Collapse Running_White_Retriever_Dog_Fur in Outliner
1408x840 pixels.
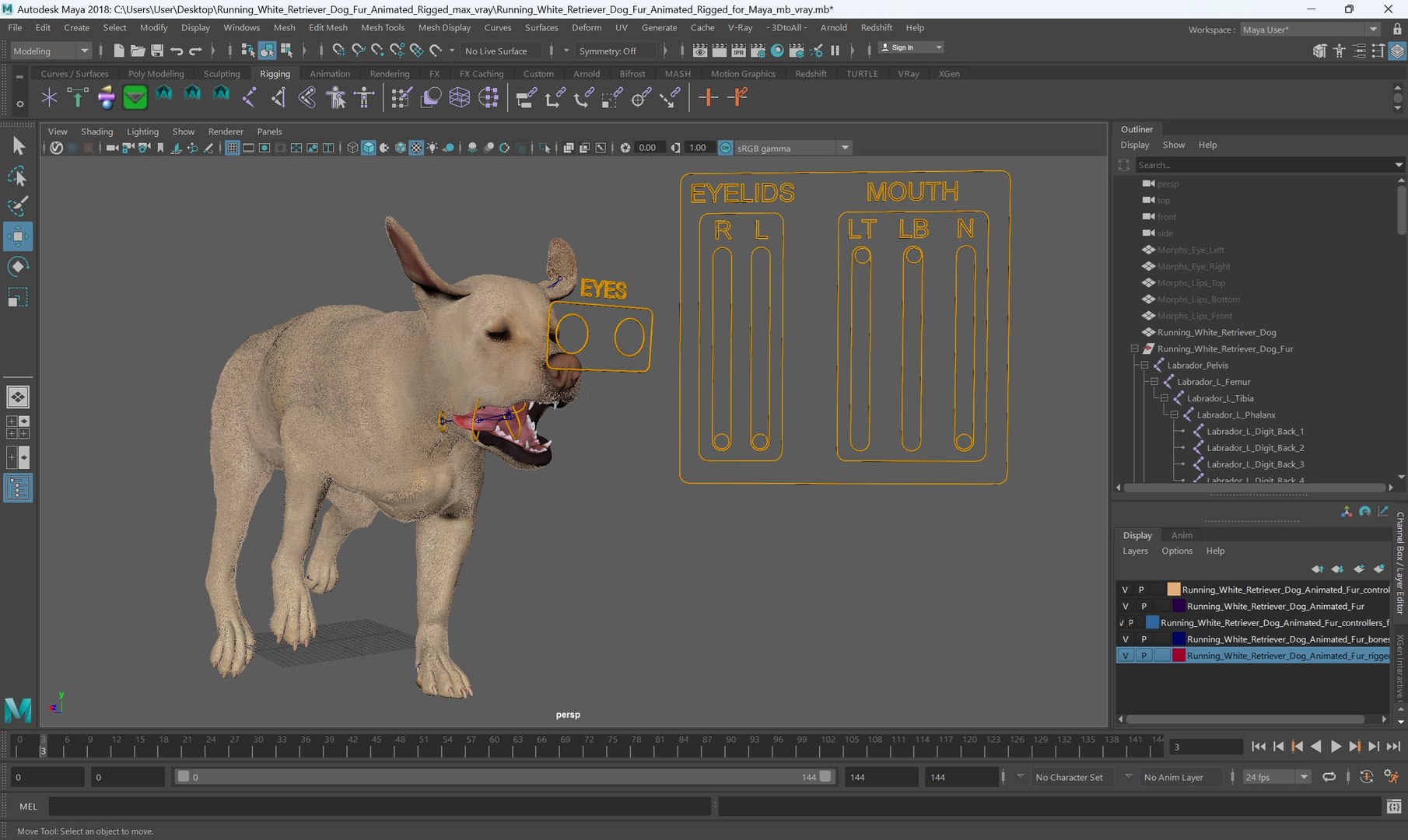[1134, 348]
